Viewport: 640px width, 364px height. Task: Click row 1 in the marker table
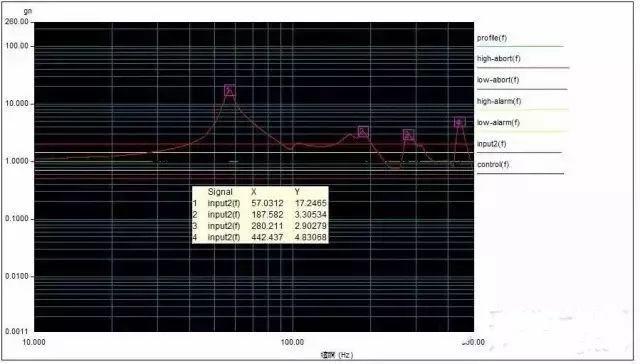click(260, 203)
